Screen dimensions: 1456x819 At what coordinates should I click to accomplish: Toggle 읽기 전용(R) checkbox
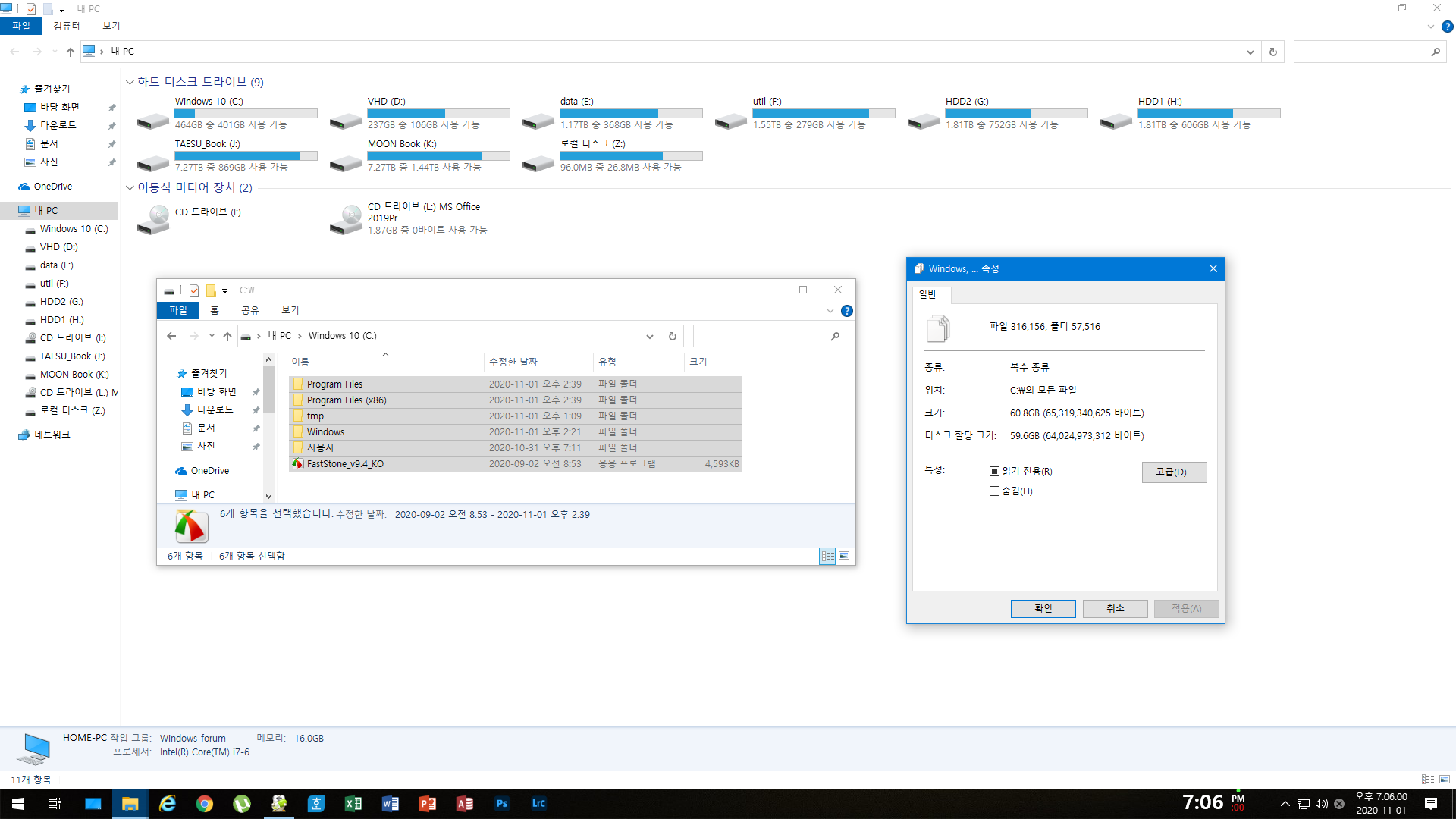(x=994, y=471)
